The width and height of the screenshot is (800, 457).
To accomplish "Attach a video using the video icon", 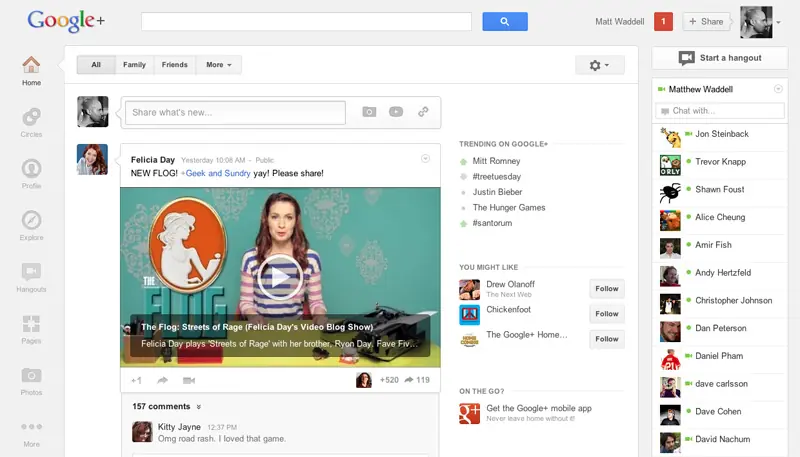I will coord(396,112).
